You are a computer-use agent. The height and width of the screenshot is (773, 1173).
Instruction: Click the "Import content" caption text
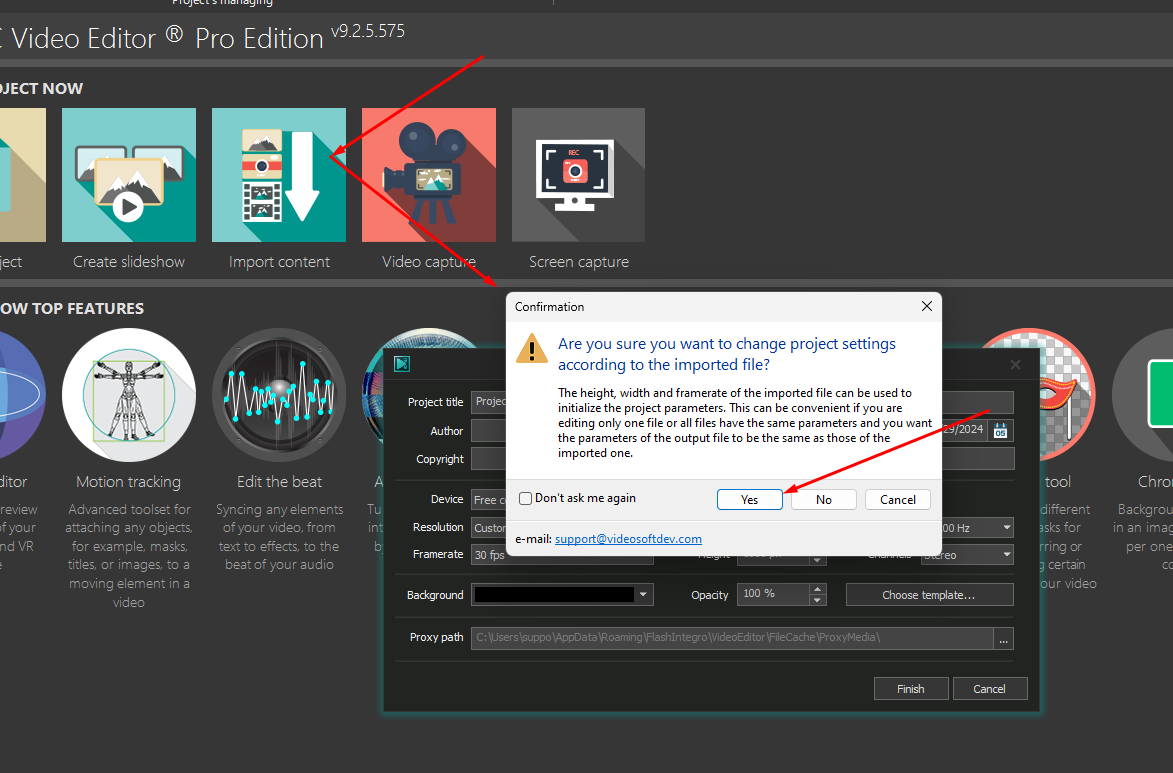click(x=279, y=262)
